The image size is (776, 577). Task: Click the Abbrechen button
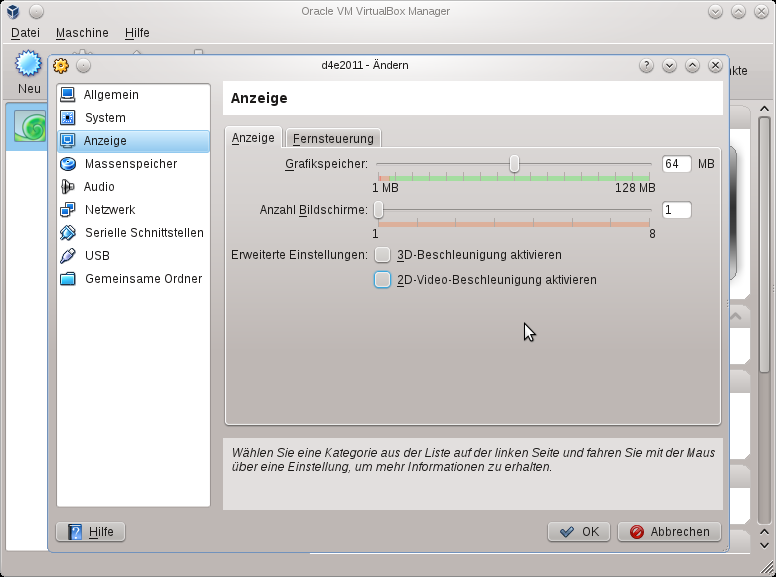point(669,531)
